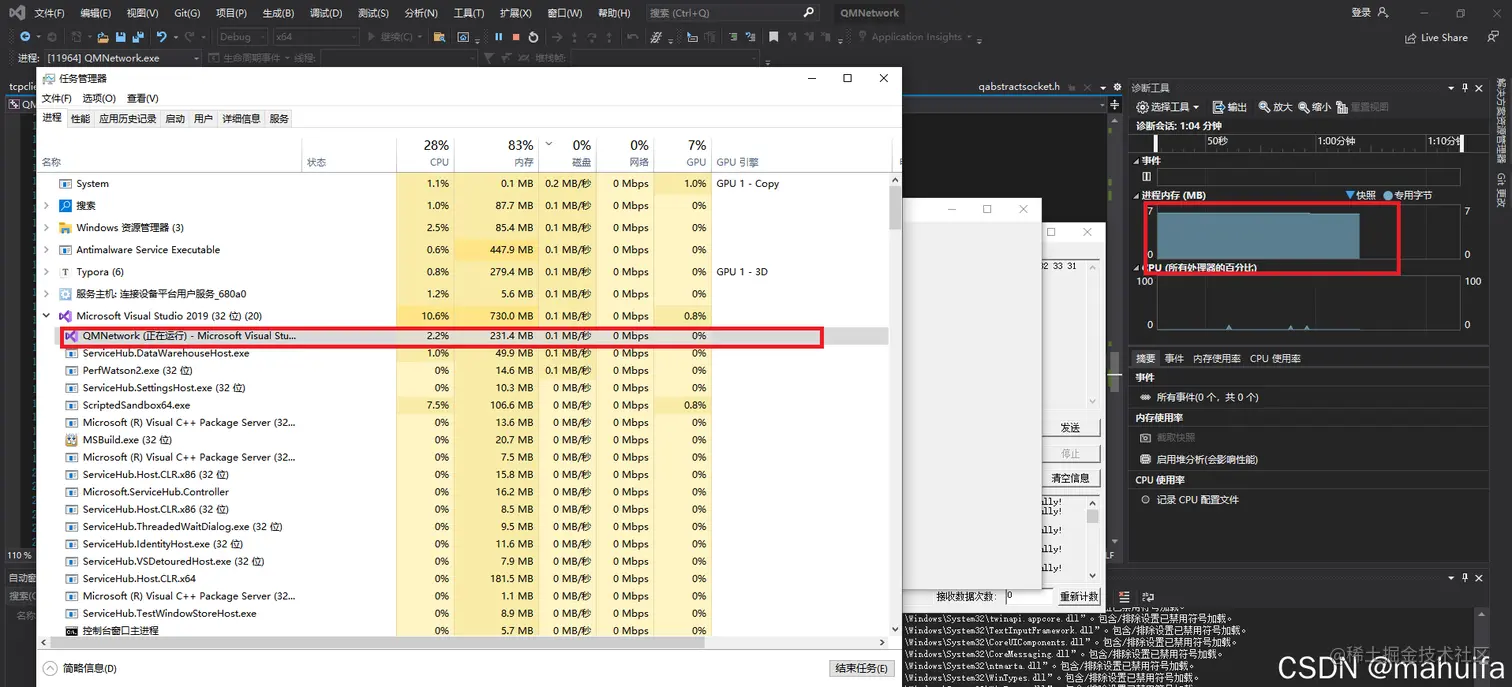1512x687 pixels.
Task: Click the Undo arrow in VS toolbar
Action: [161, 37]
